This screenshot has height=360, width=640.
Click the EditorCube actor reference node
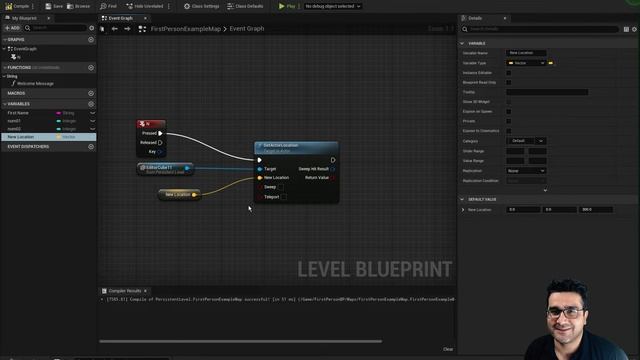click(165, 169)
